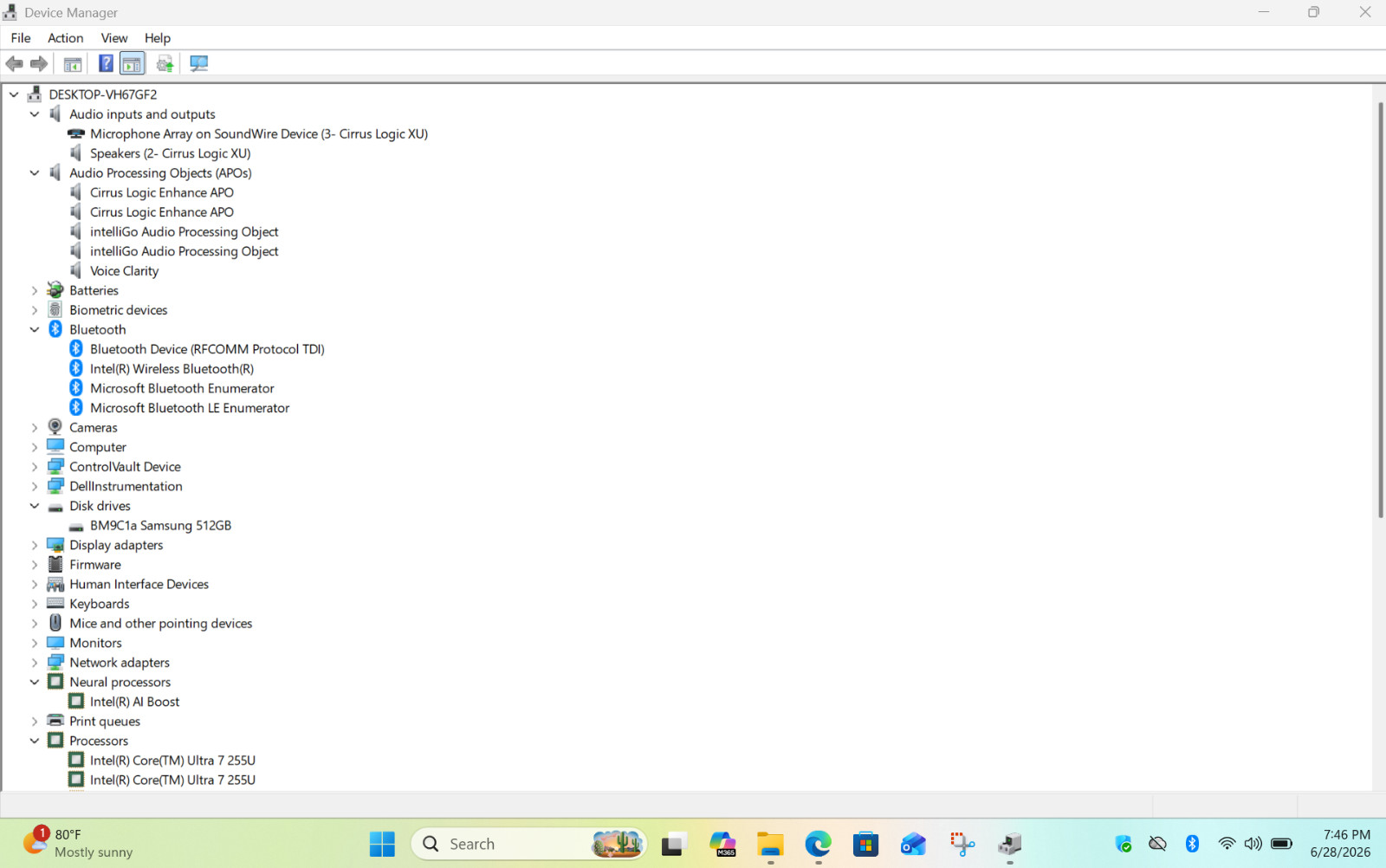Select Intel(R) Wireless Bluetooth(R)
This screenshot has height=868, width=1386.
pos(172,369)
